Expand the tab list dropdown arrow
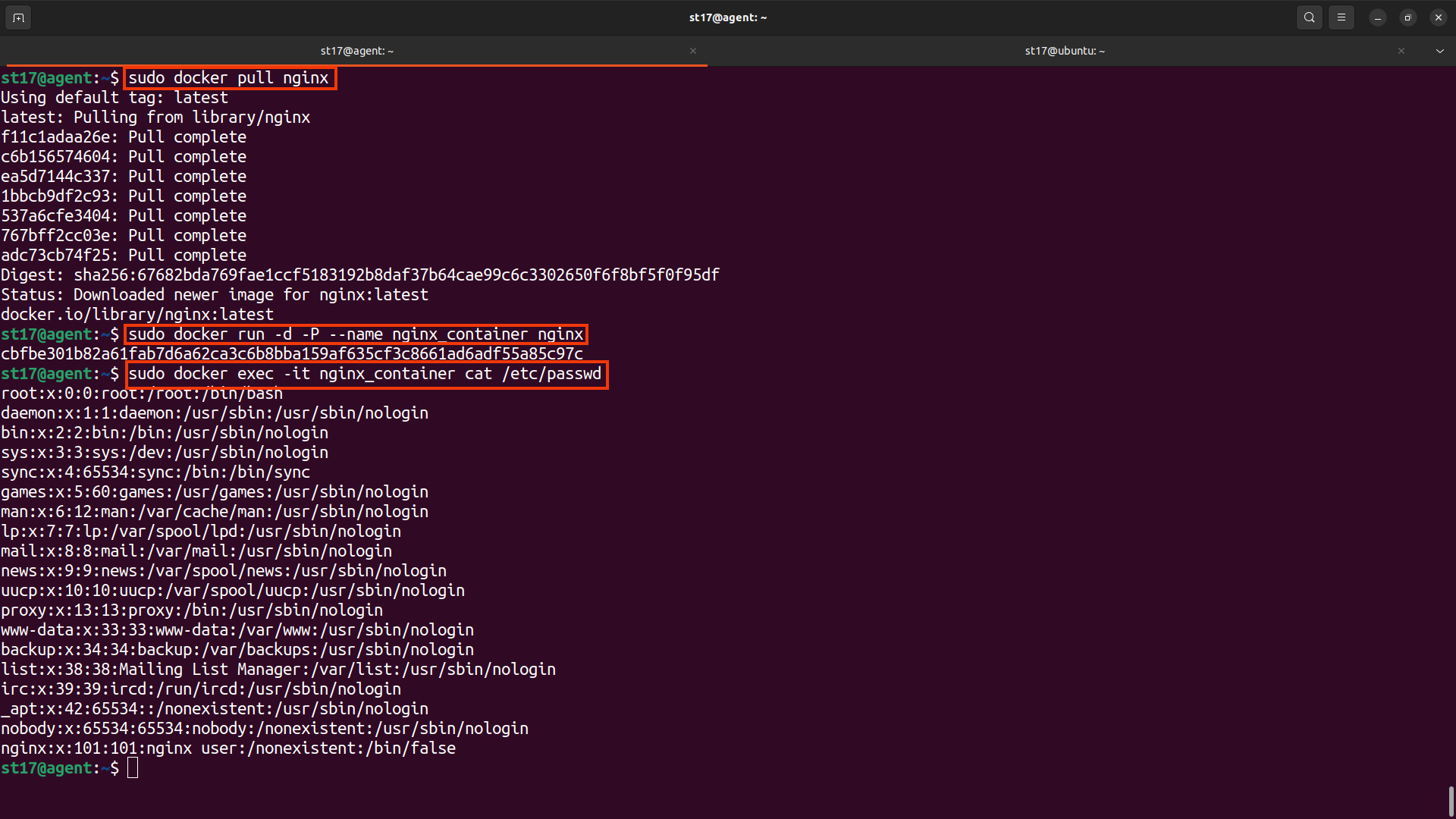Image resolution: width=1456 pixels, height=819 pixels. point(1440,51)
